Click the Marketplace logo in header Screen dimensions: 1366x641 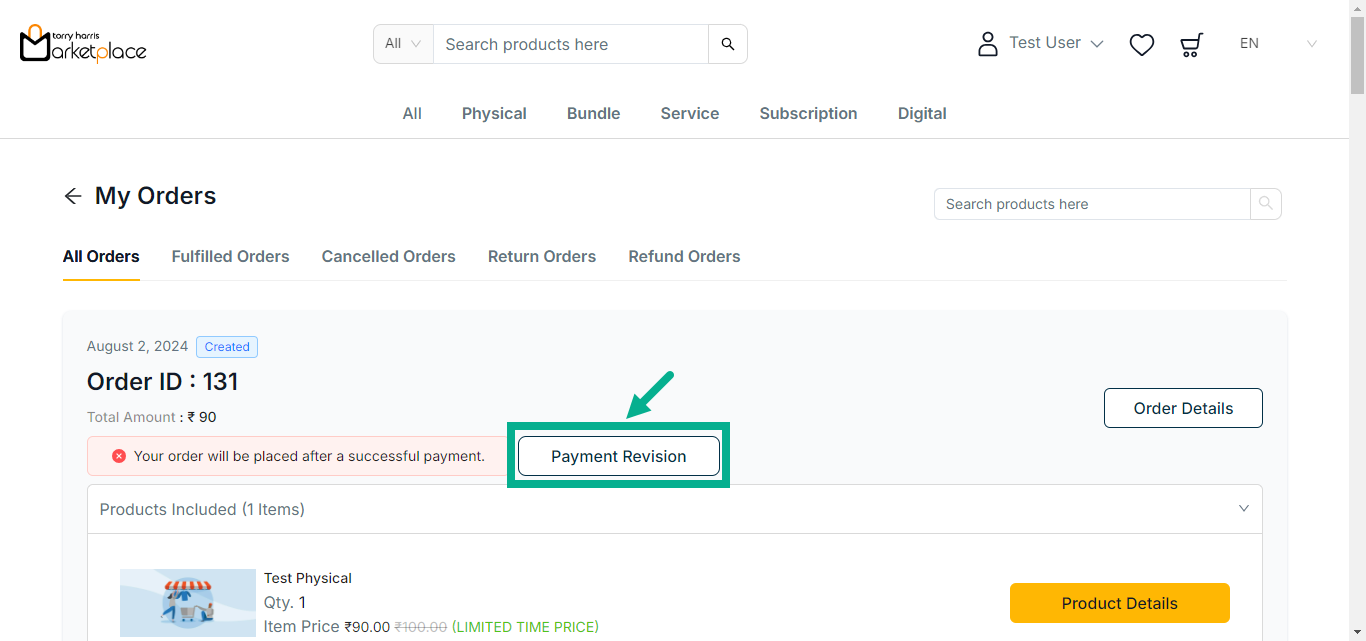tap(83, 44)
